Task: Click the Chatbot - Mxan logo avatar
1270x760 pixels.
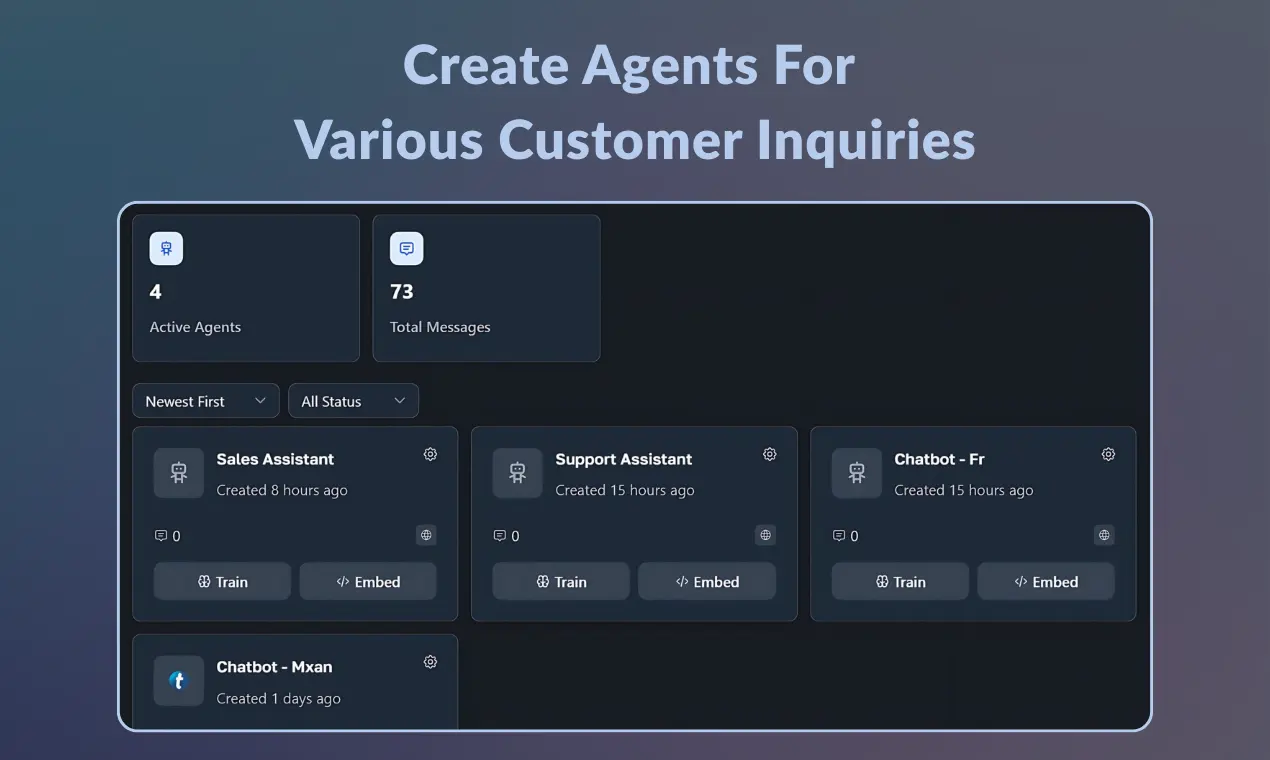Action: click(x=179, y=681)
